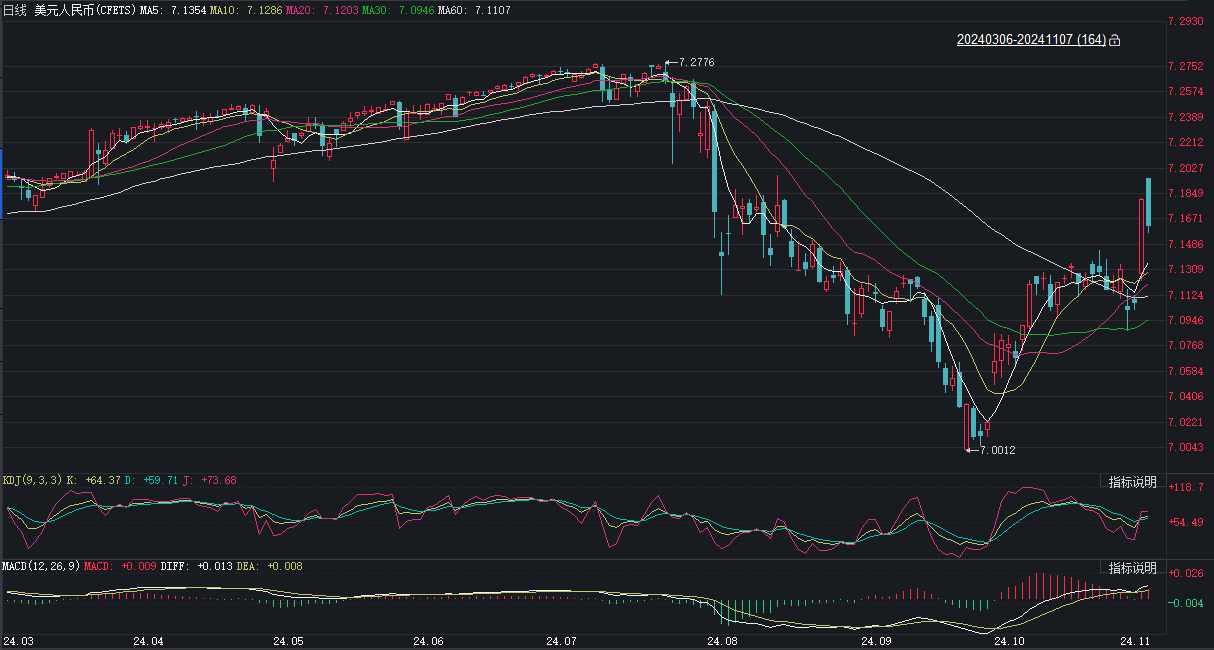
Task: Select the MA5 moving average label
Action: [x=150, y=9]
